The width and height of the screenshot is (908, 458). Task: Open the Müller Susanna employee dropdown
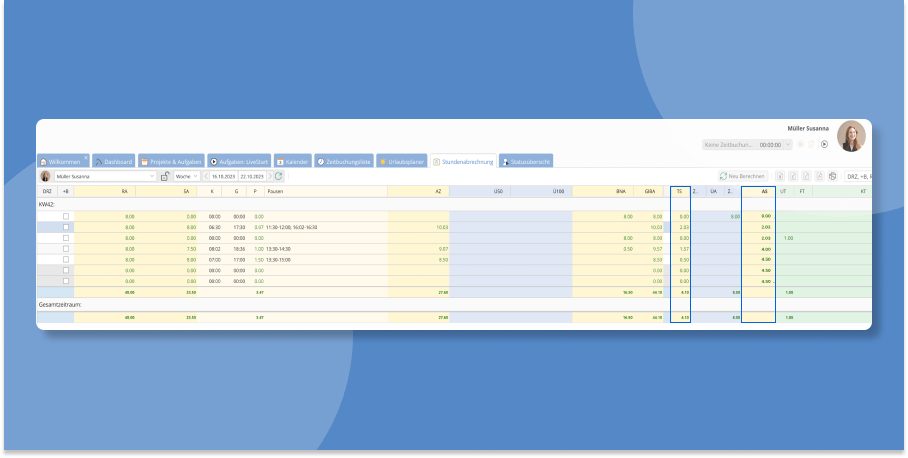pos(152,176)
